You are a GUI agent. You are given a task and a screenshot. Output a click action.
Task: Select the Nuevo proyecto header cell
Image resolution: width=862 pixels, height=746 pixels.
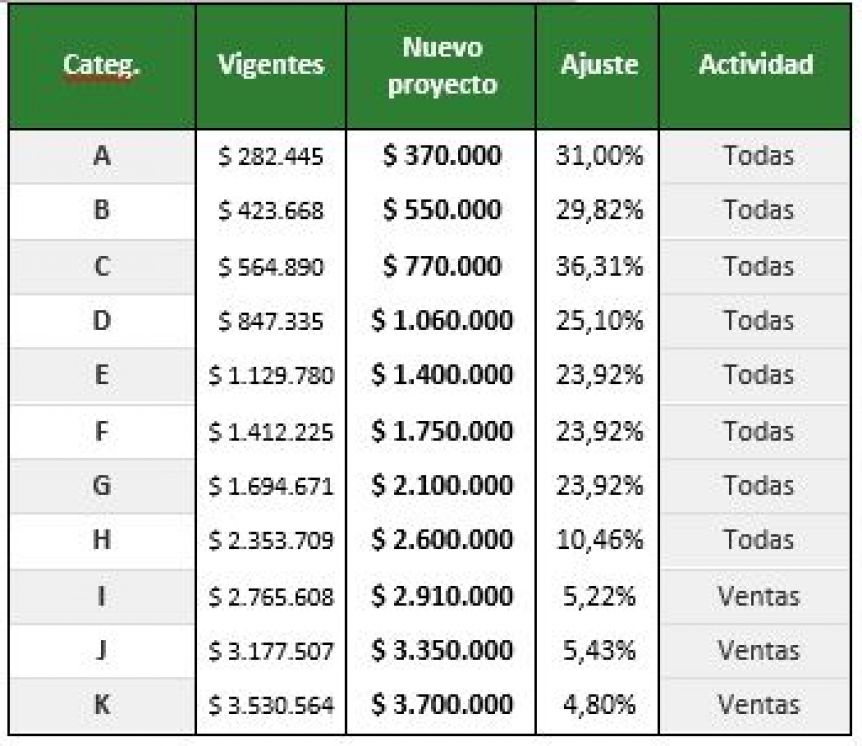(441, 67)
